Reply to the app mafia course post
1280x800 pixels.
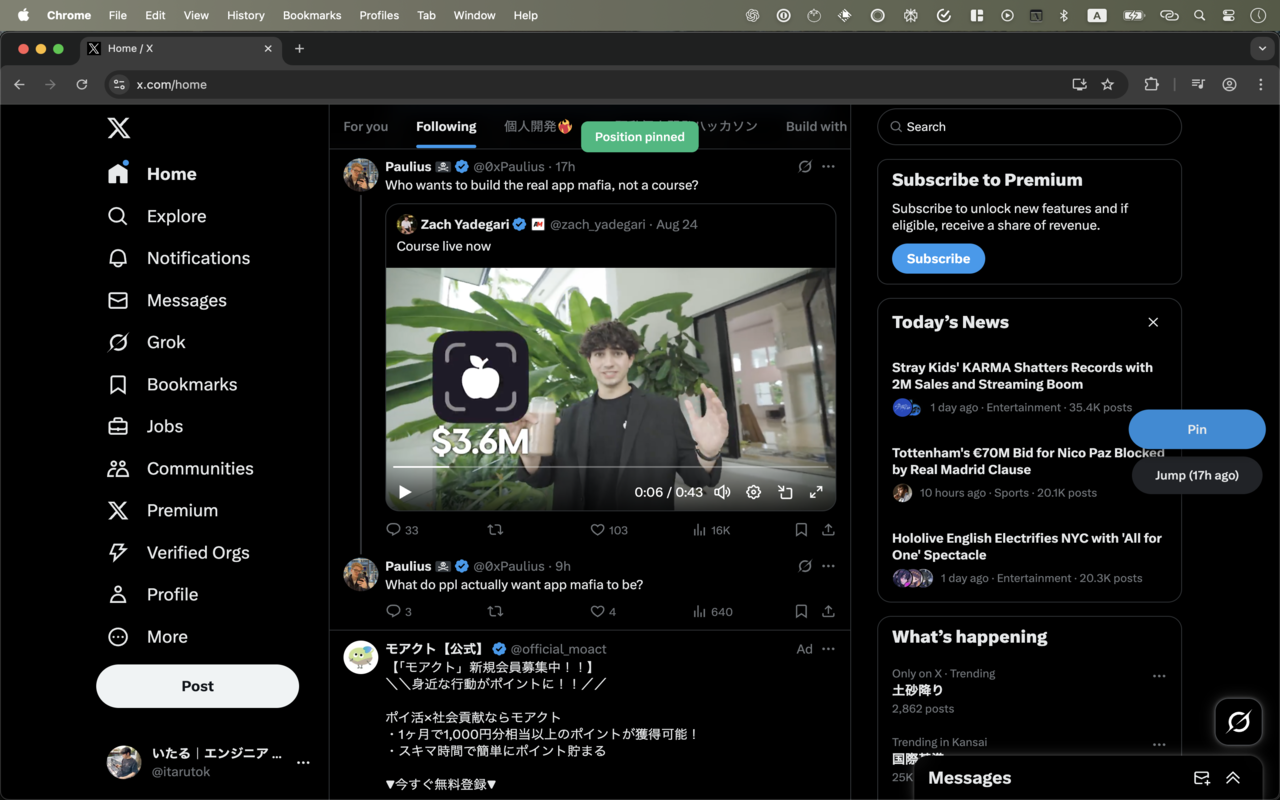pos(394,530)
